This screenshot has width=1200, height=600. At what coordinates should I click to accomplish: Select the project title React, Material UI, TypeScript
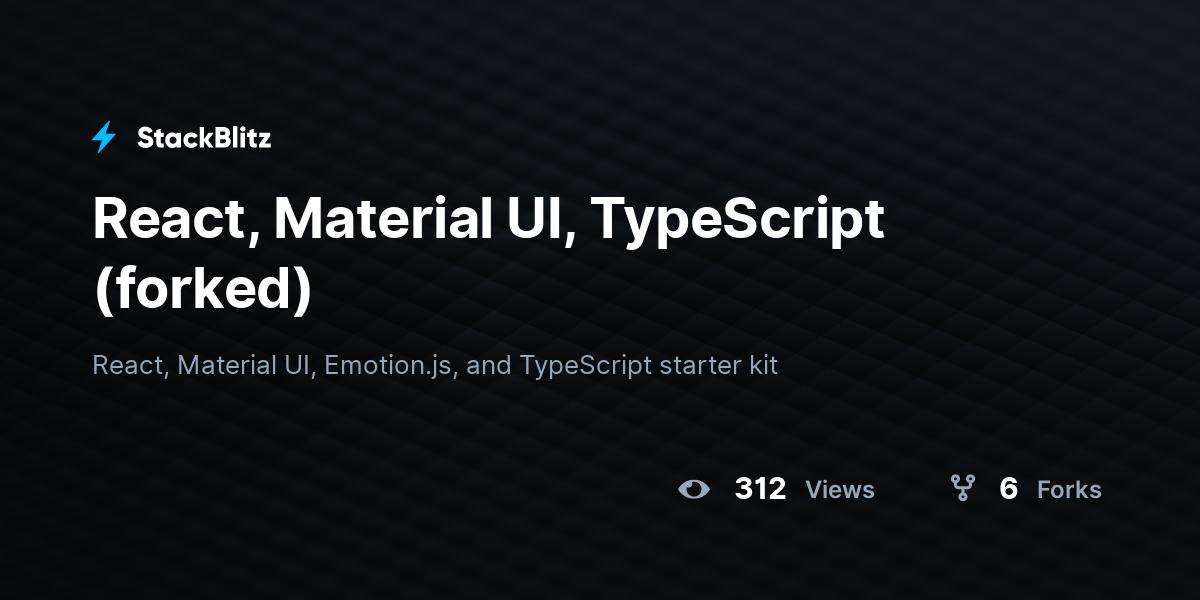(x=489, y=219)
